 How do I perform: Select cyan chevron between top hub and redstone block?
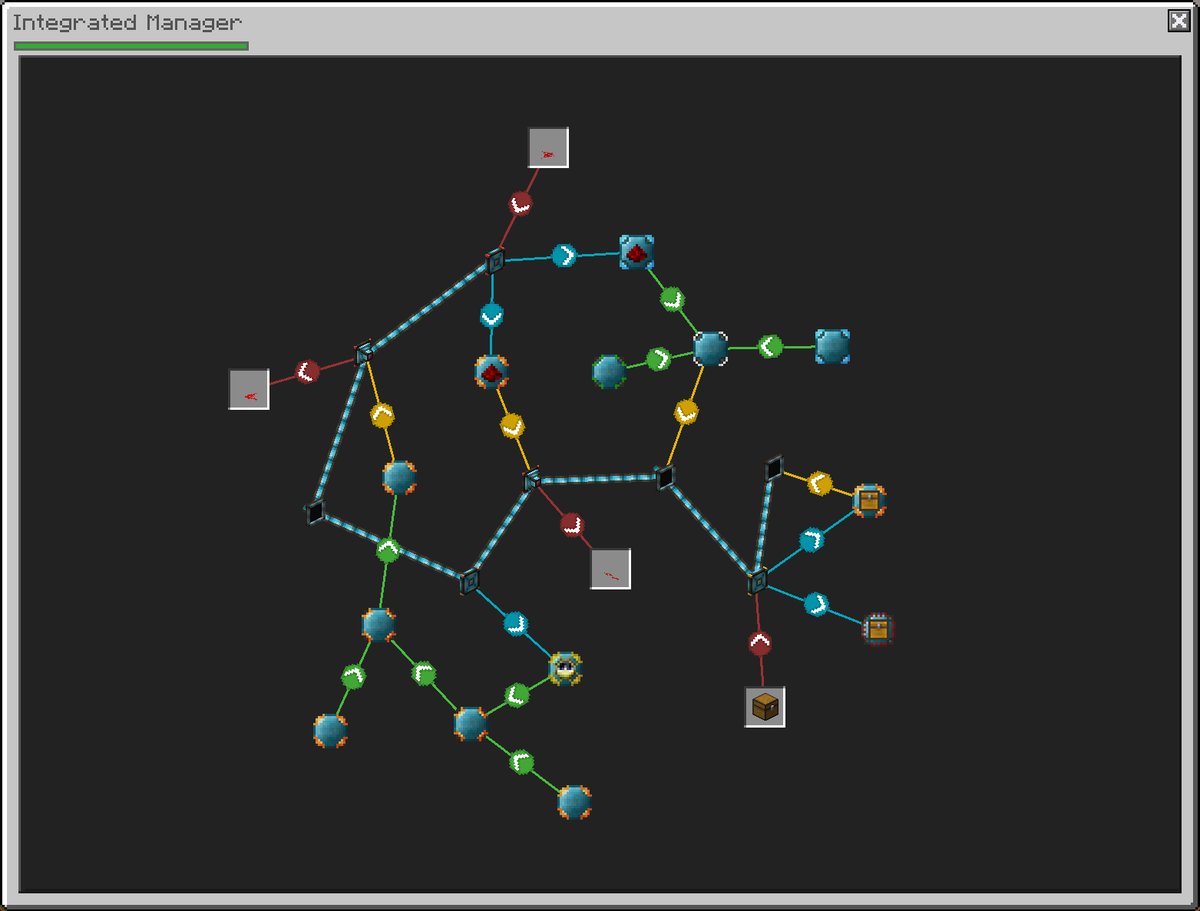[x=564, y=255]
